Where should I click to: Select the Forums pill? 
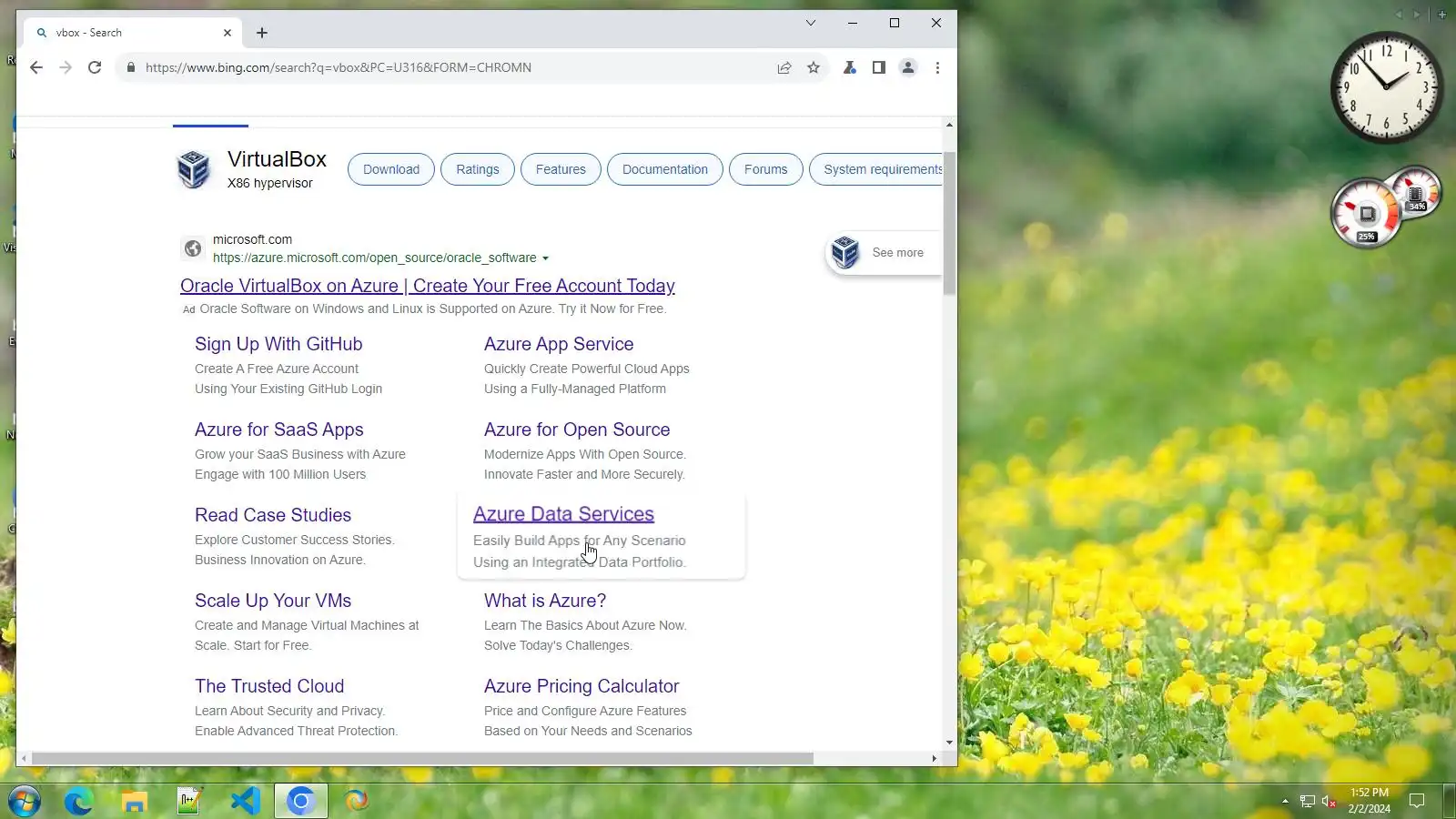766,169
